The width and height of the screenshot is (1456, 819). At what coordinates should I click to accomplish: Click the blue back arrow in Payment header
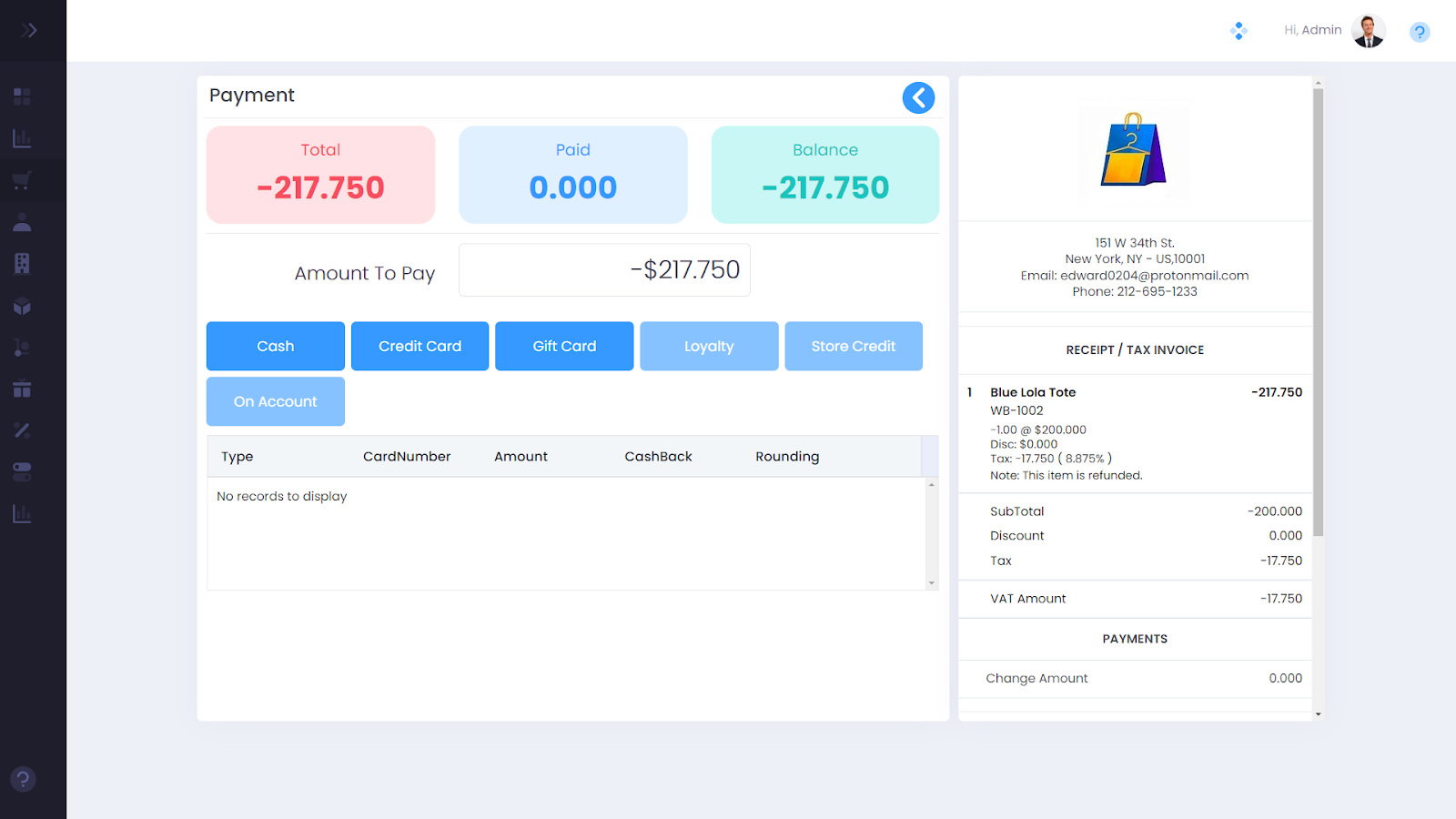[x=918, y=97]
